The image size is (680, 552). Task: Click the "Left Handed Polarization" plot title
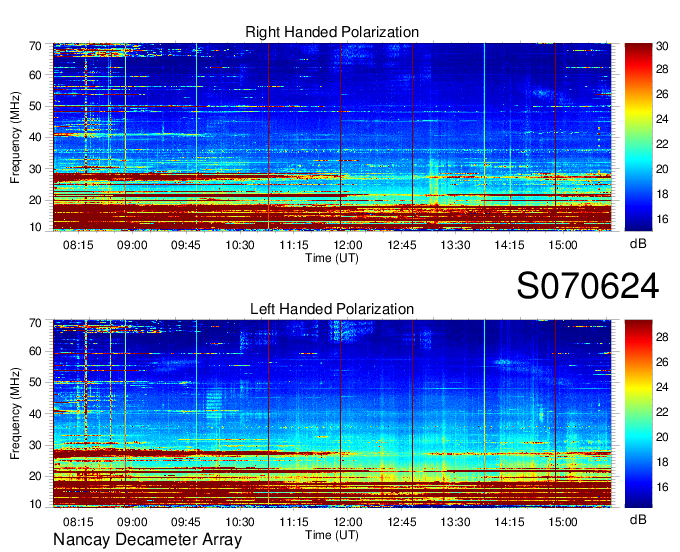click(332, 309)
